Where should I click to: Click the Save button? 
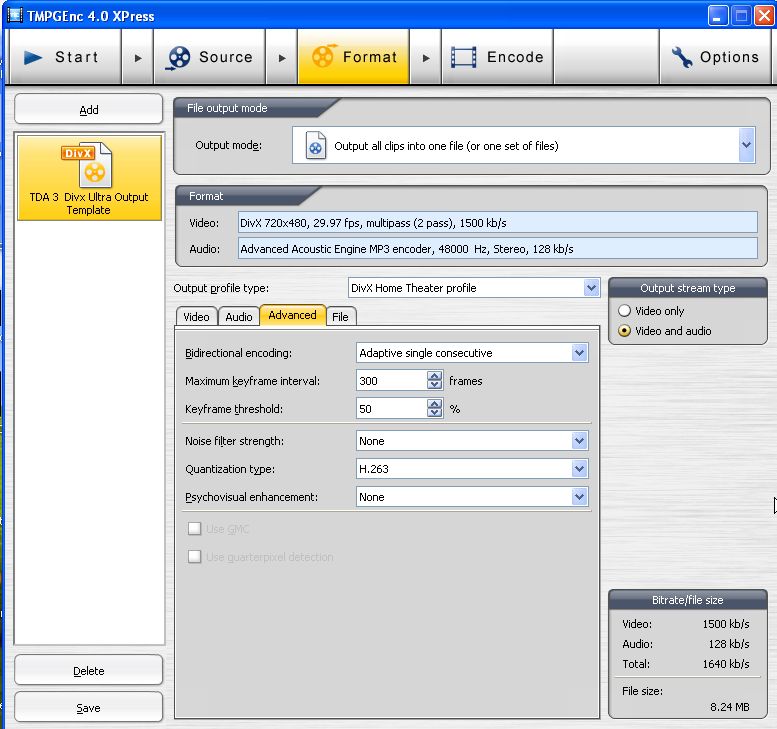tap(89, 708)
